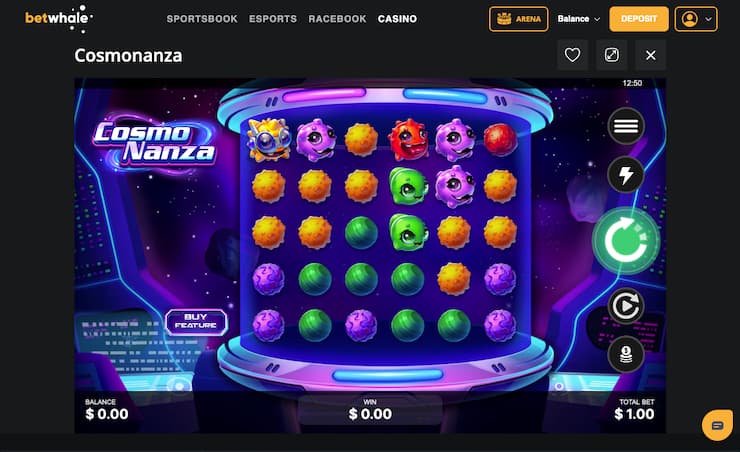
Task: Open autoplay settings button
Action: [626, 306]
